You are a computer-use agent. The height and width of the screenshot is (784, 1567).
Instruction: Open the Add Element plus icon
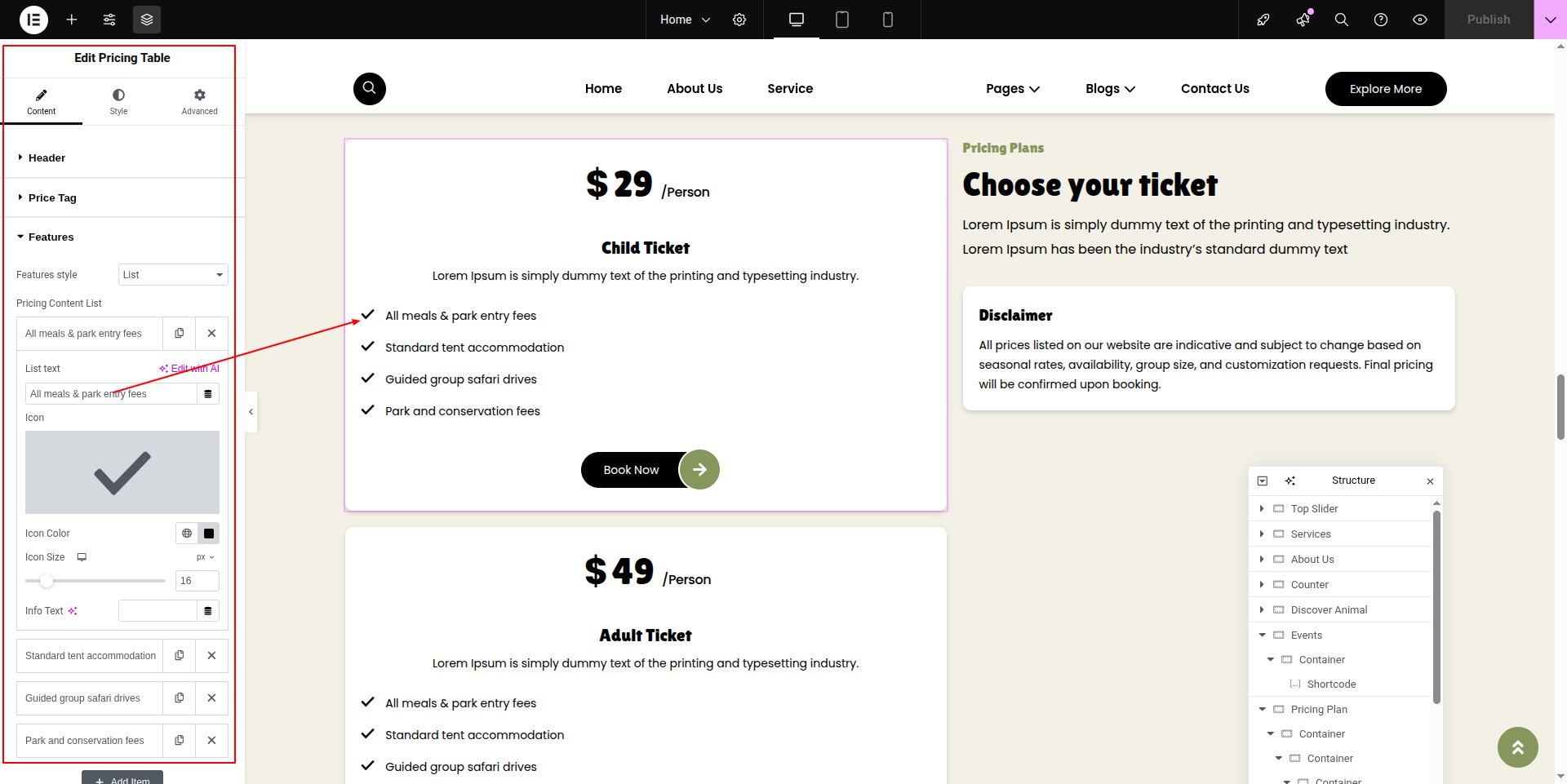tap(72, 20)
